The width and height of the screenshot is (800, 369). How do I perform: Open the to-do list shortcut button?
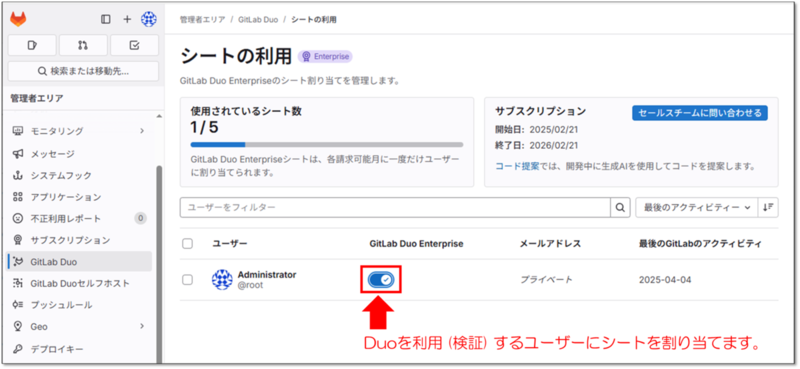(x=135, y=45)
